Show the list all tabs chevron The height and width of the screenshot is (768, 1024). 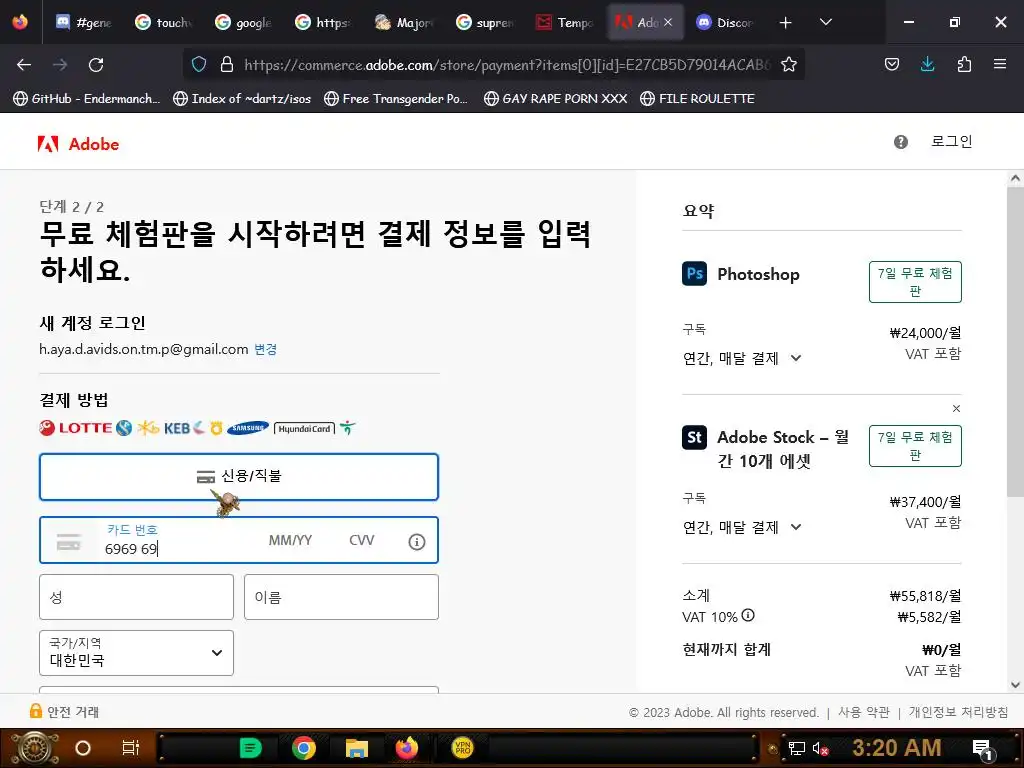(x=825, y=22)
